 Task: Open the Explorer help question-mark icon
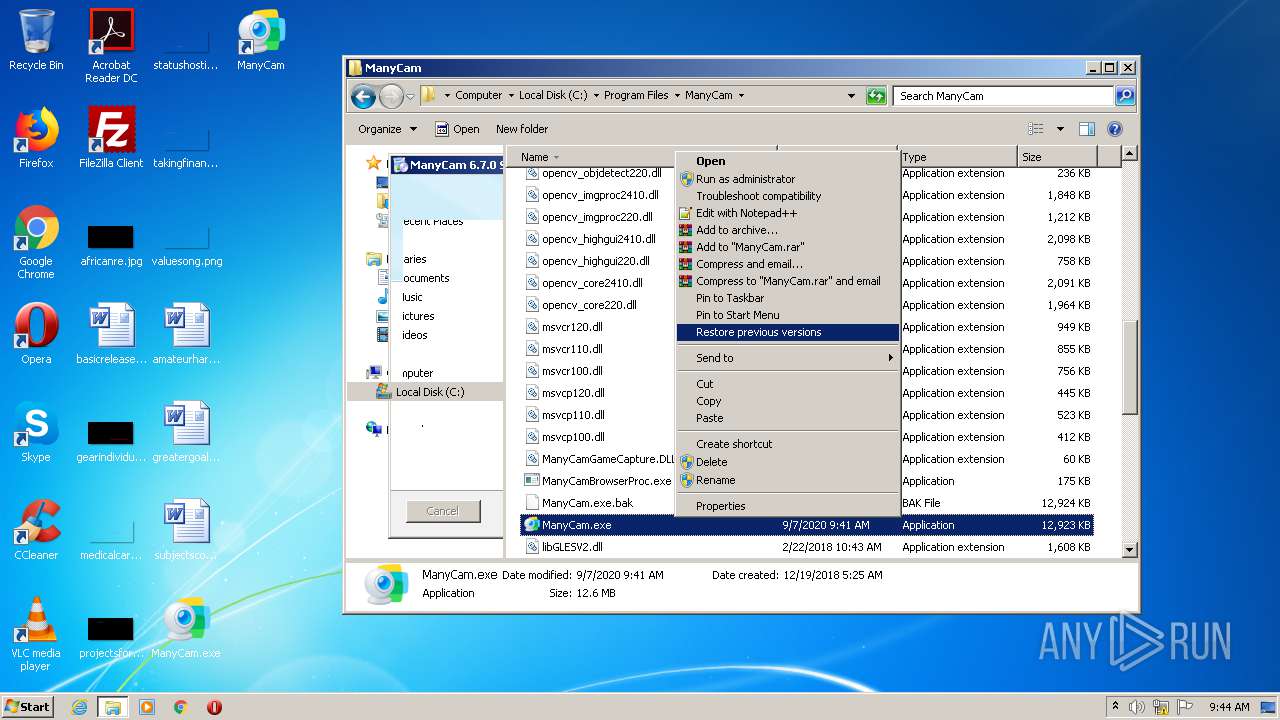1115,129
